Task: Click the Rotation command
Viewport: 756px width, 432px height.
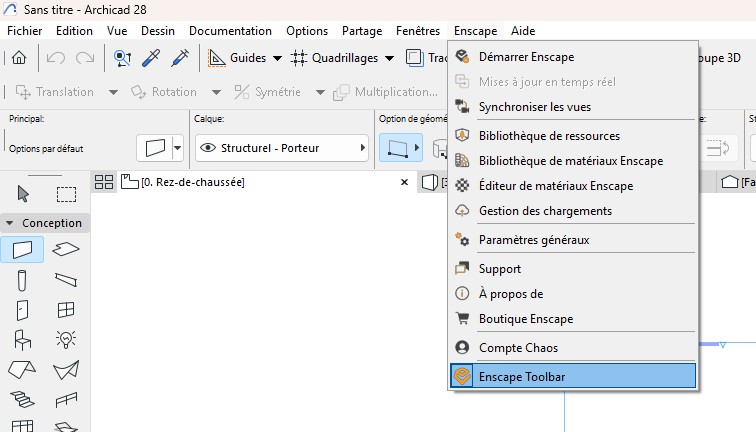Action: 164,92
